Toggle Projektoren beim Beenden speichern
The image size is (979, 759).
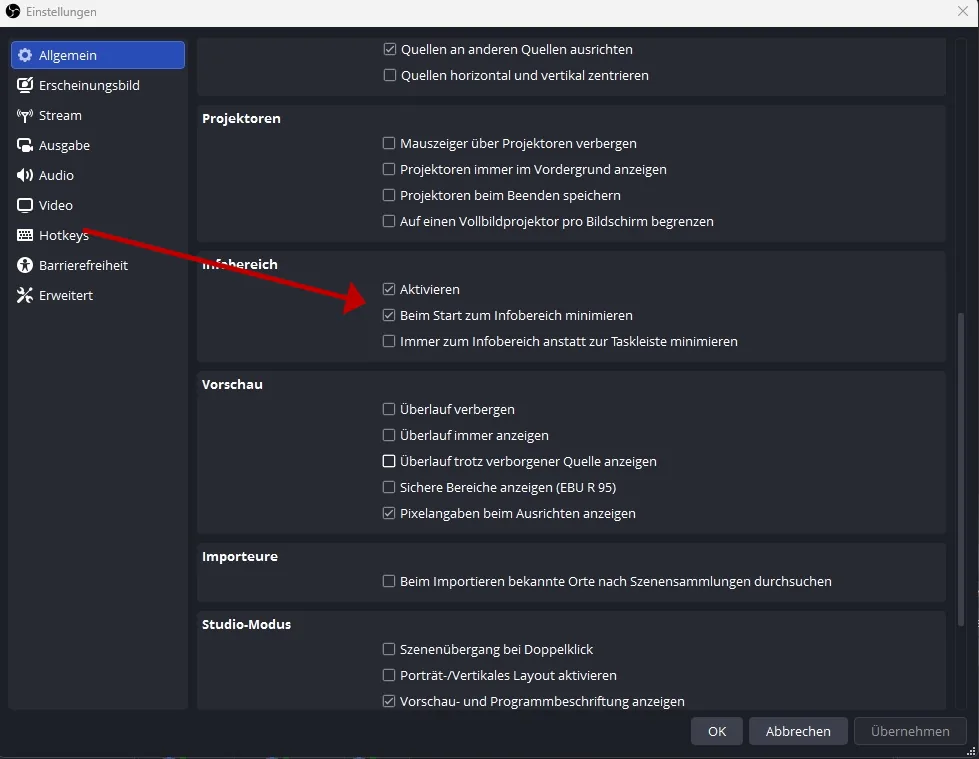pyautogui.click(x=388, y=195)
